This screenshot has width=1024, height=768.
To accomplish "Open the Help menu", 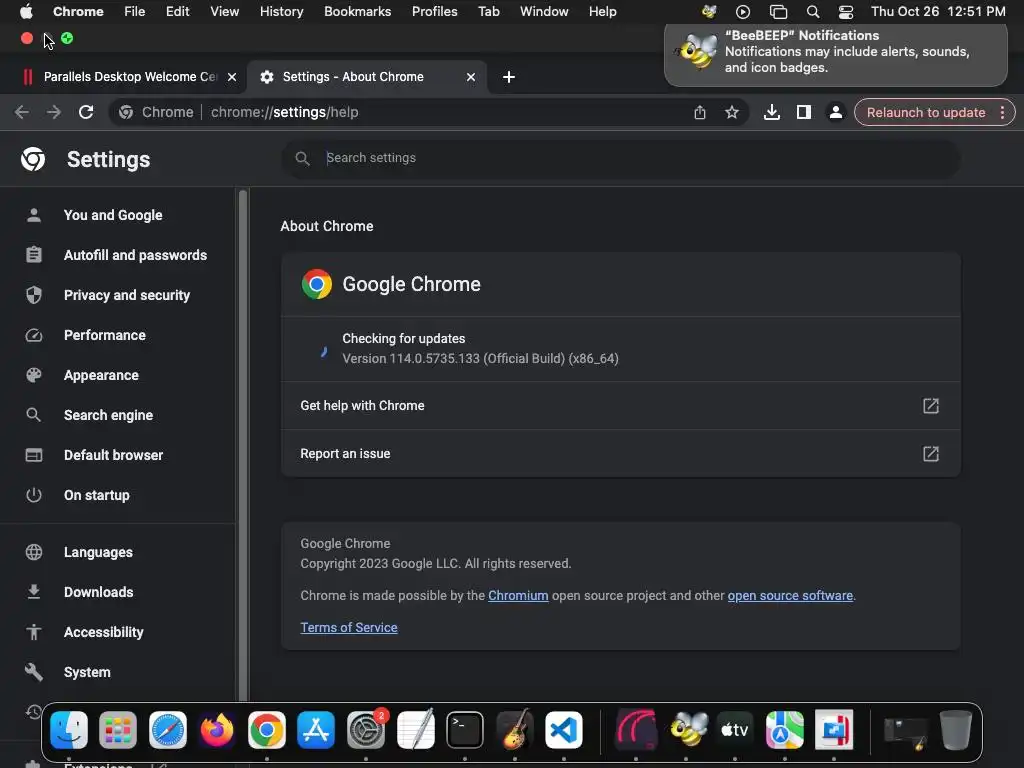I will click(602, 11).
